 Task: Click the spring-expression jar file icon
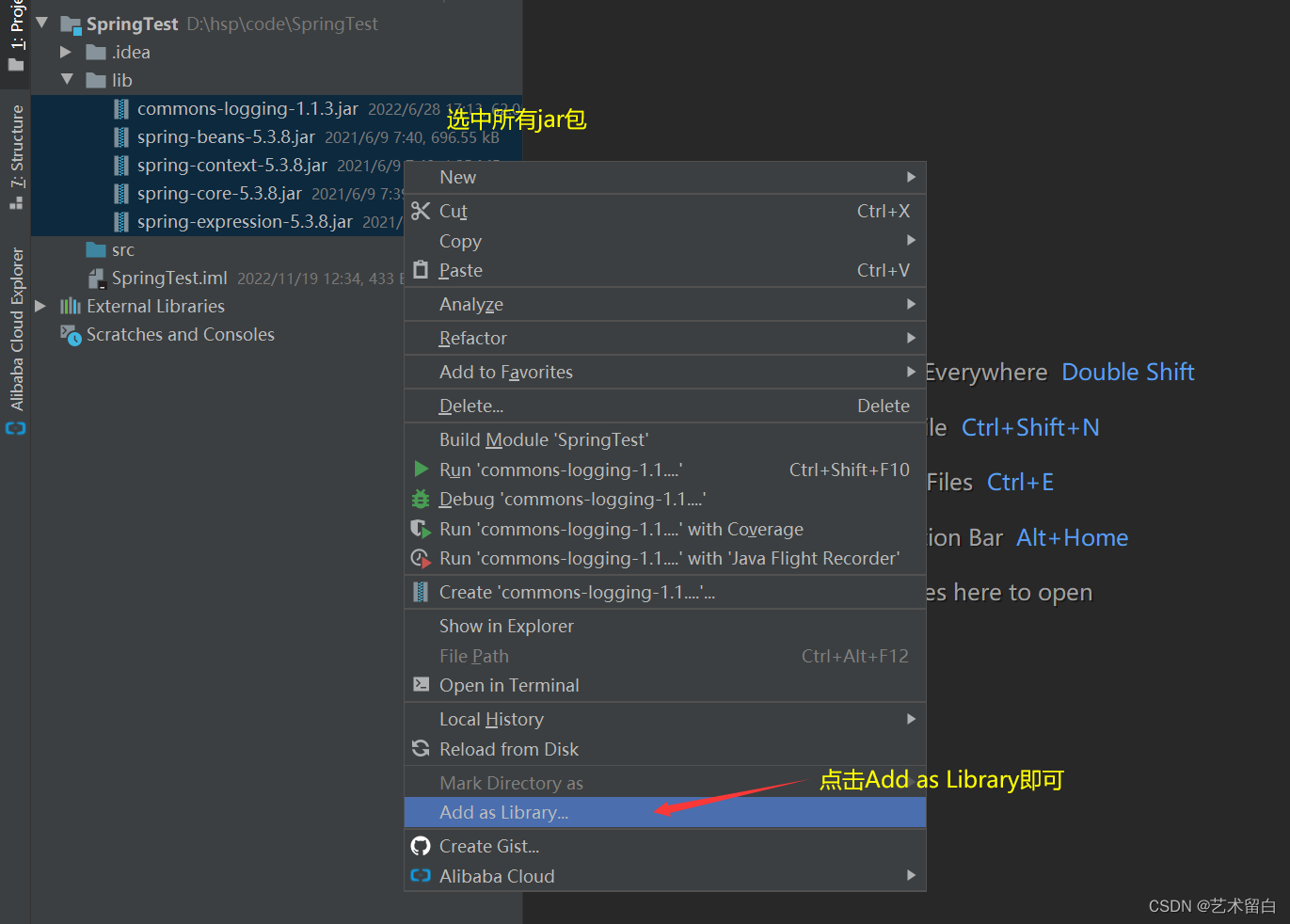pyautogui.click(x=121, y=222)
